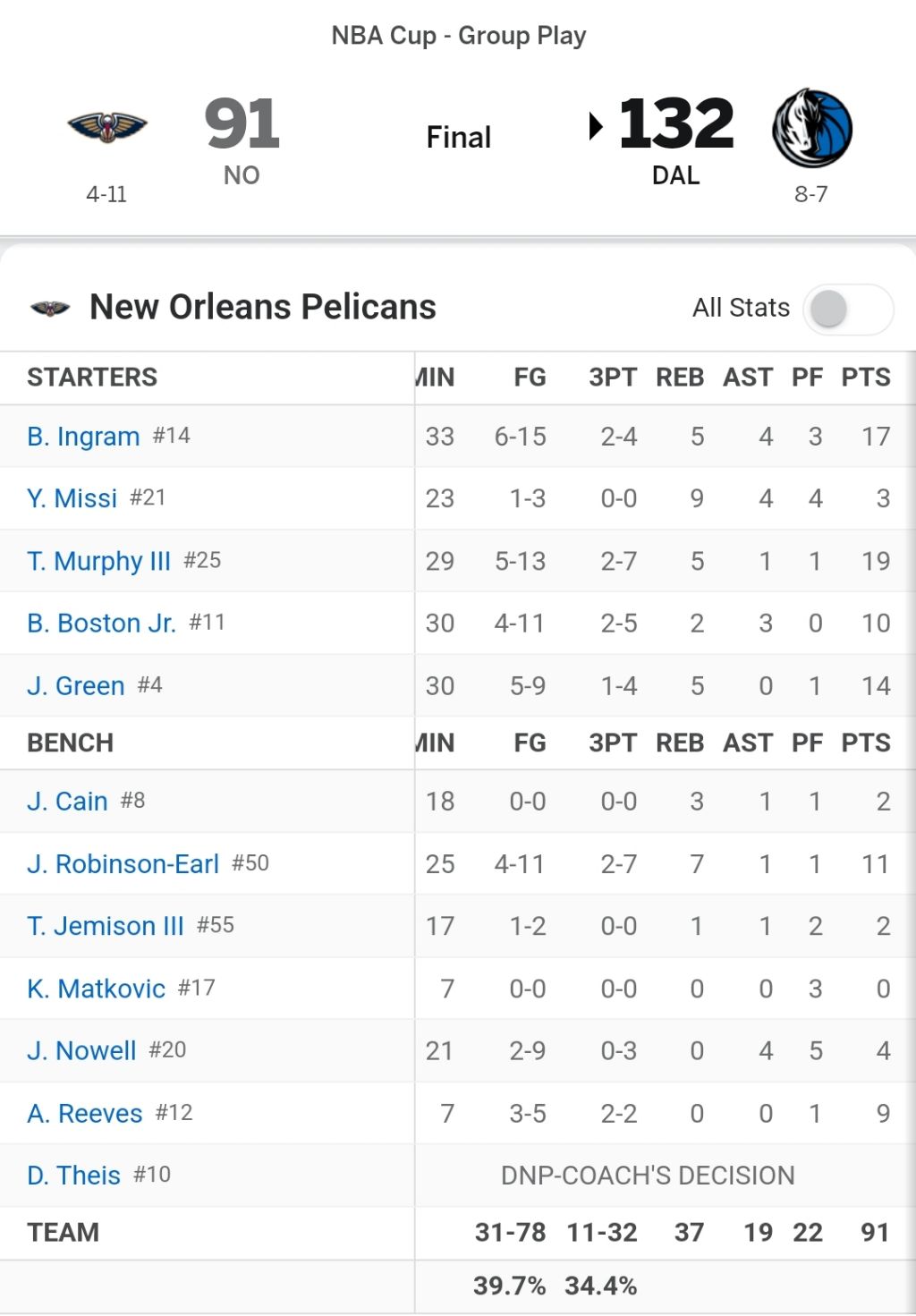916x1316 pixels.
Task: Click the New Orleans Pelicans logo at top
Action: (107, 127)
